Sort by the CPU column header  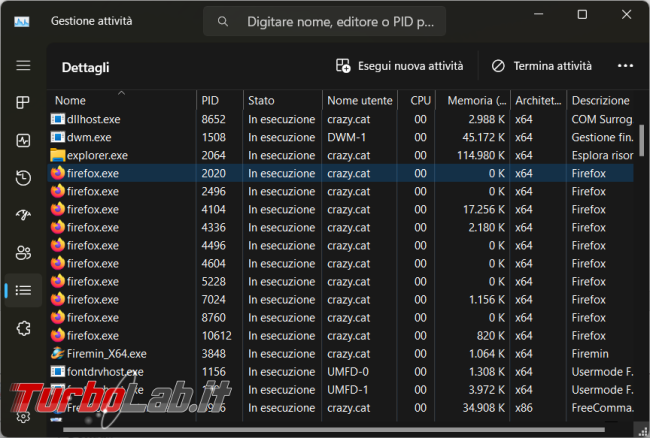(417, 100)
